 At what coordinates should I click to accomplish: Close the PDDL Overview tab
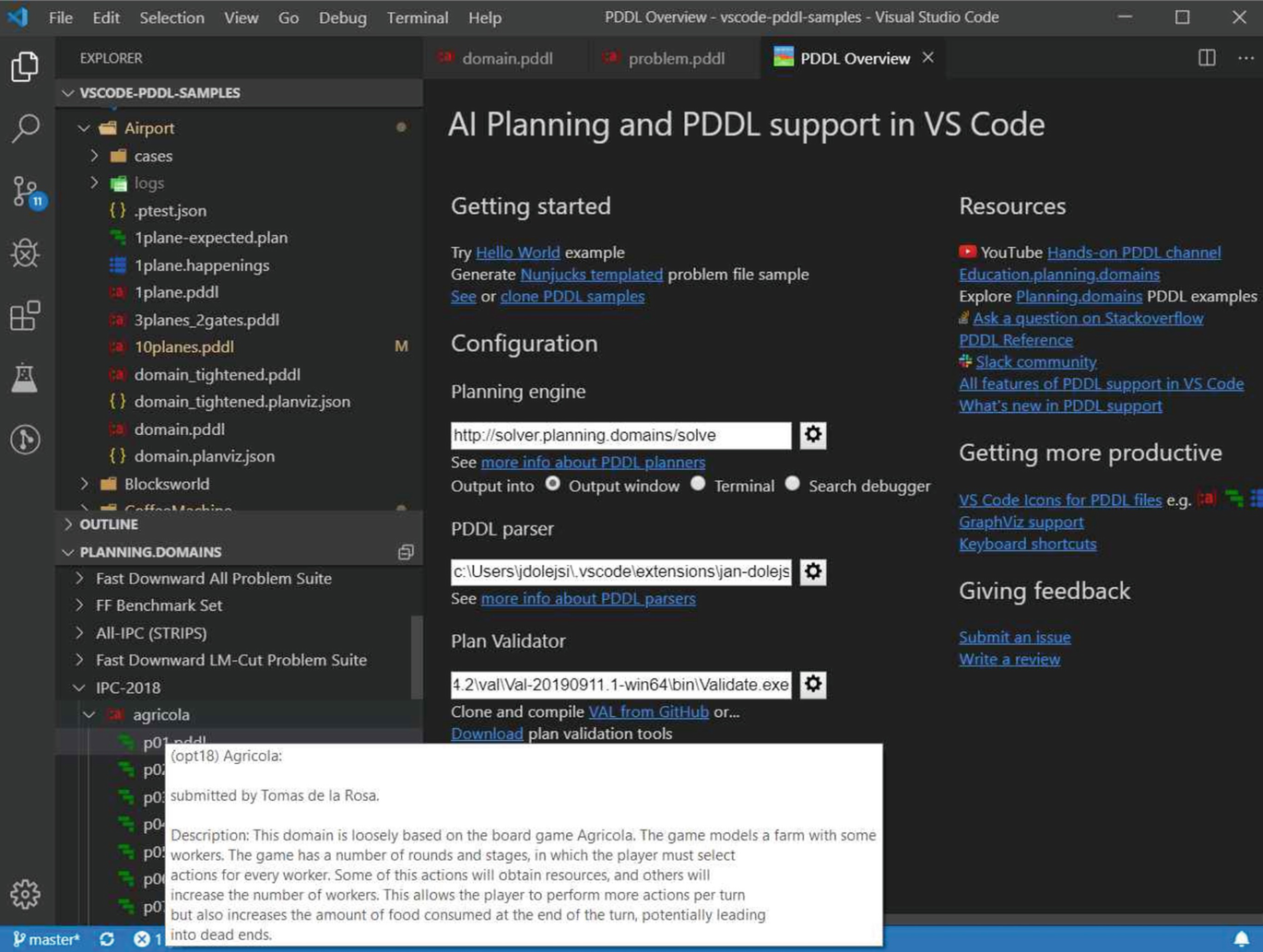928,57
